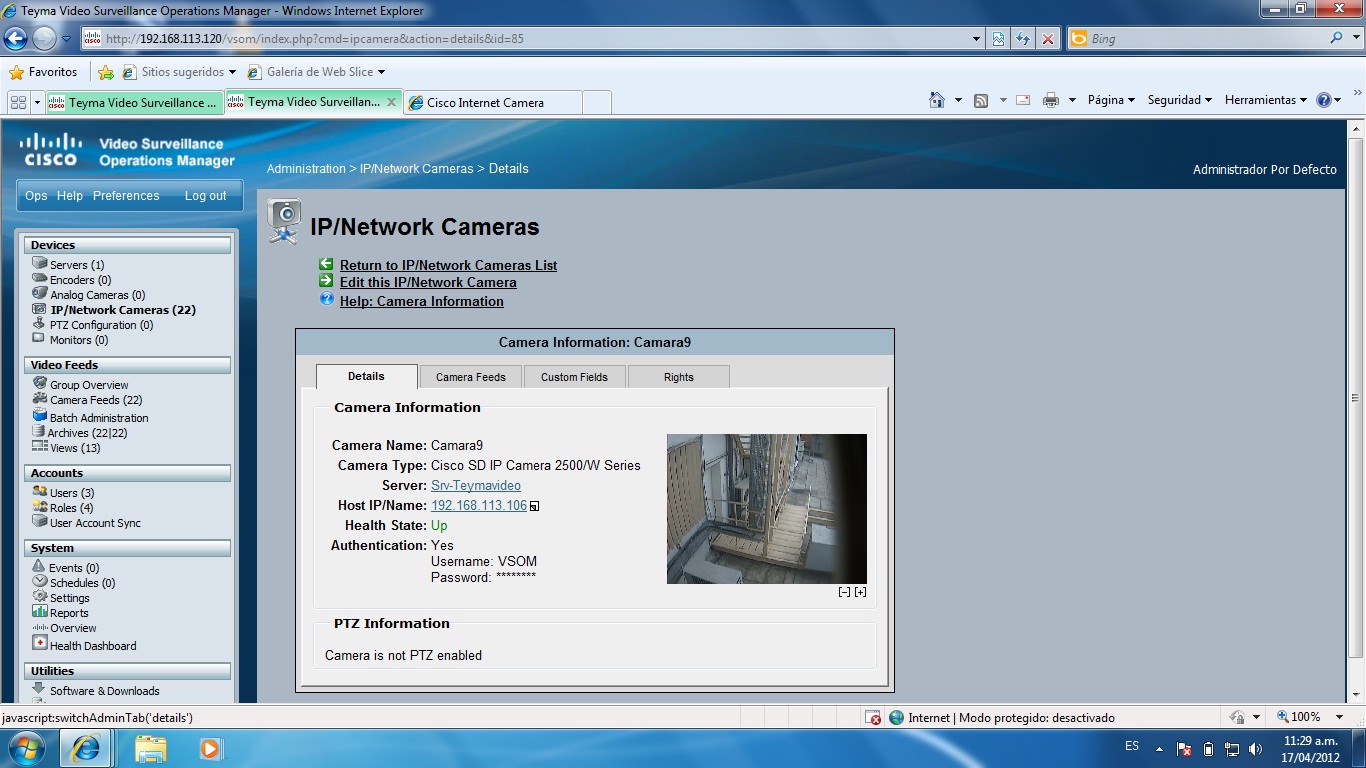Click the camera preview thumbnail
Image resolution: width=1366 pixels, height=768 pixels.
(x=767, y=509)
